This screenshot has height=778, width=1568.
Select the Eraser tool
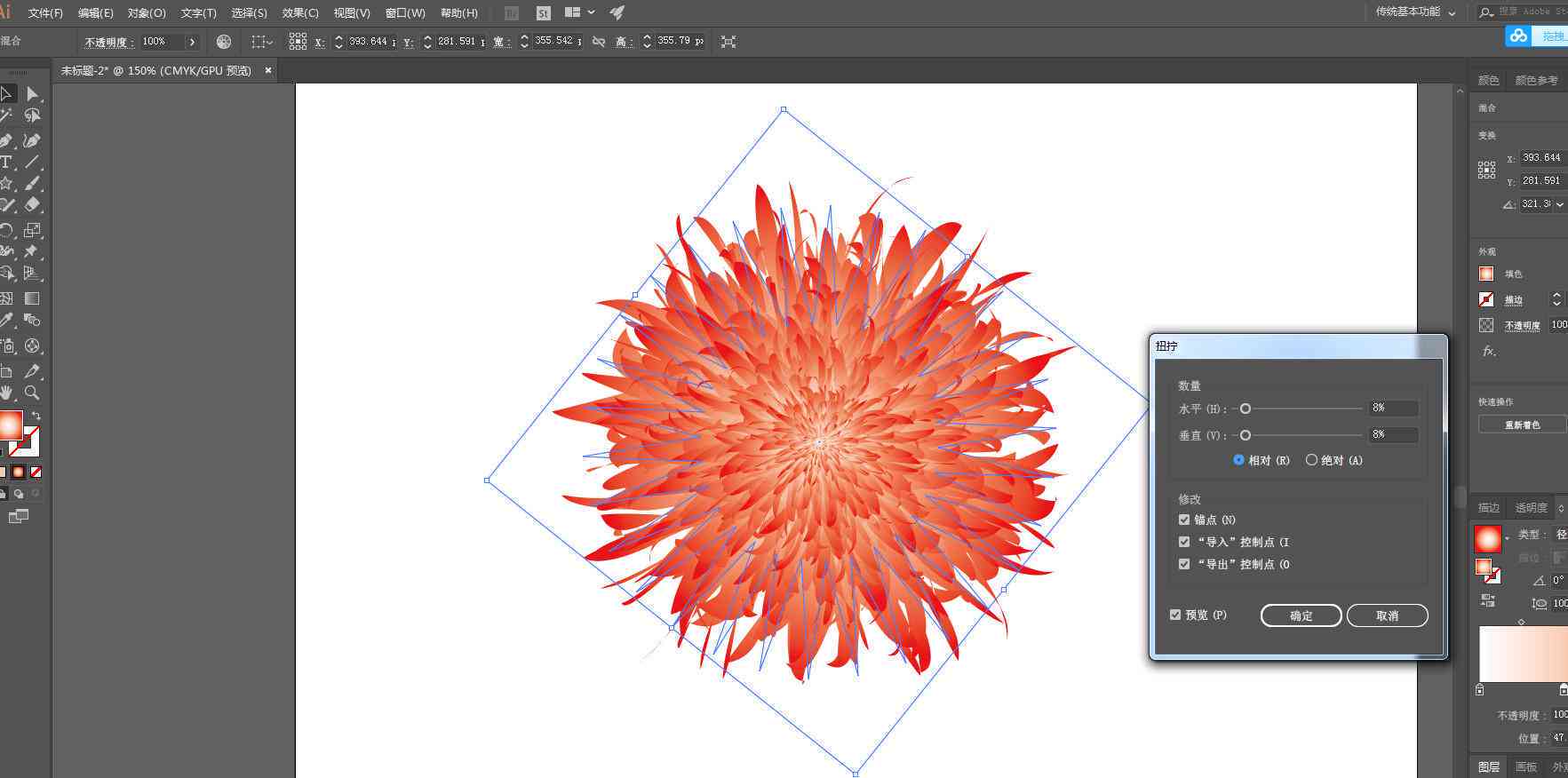(x=32, y=204)
